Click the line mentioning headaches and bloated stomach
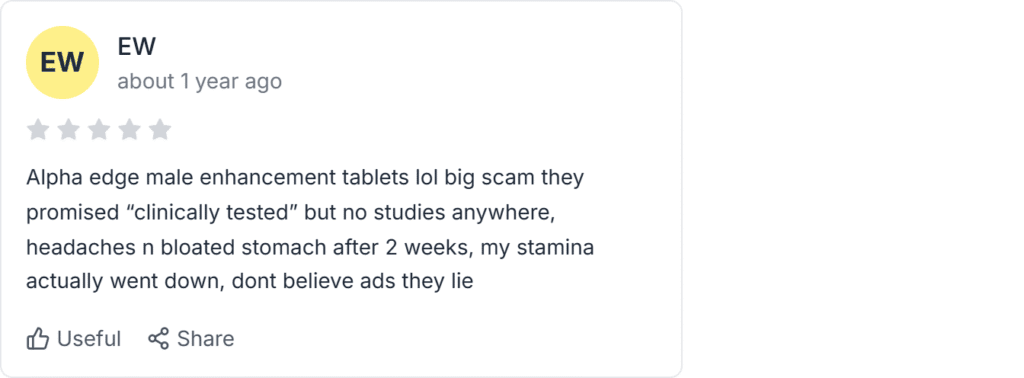1024x378 pixels. [x=310, y=247]
